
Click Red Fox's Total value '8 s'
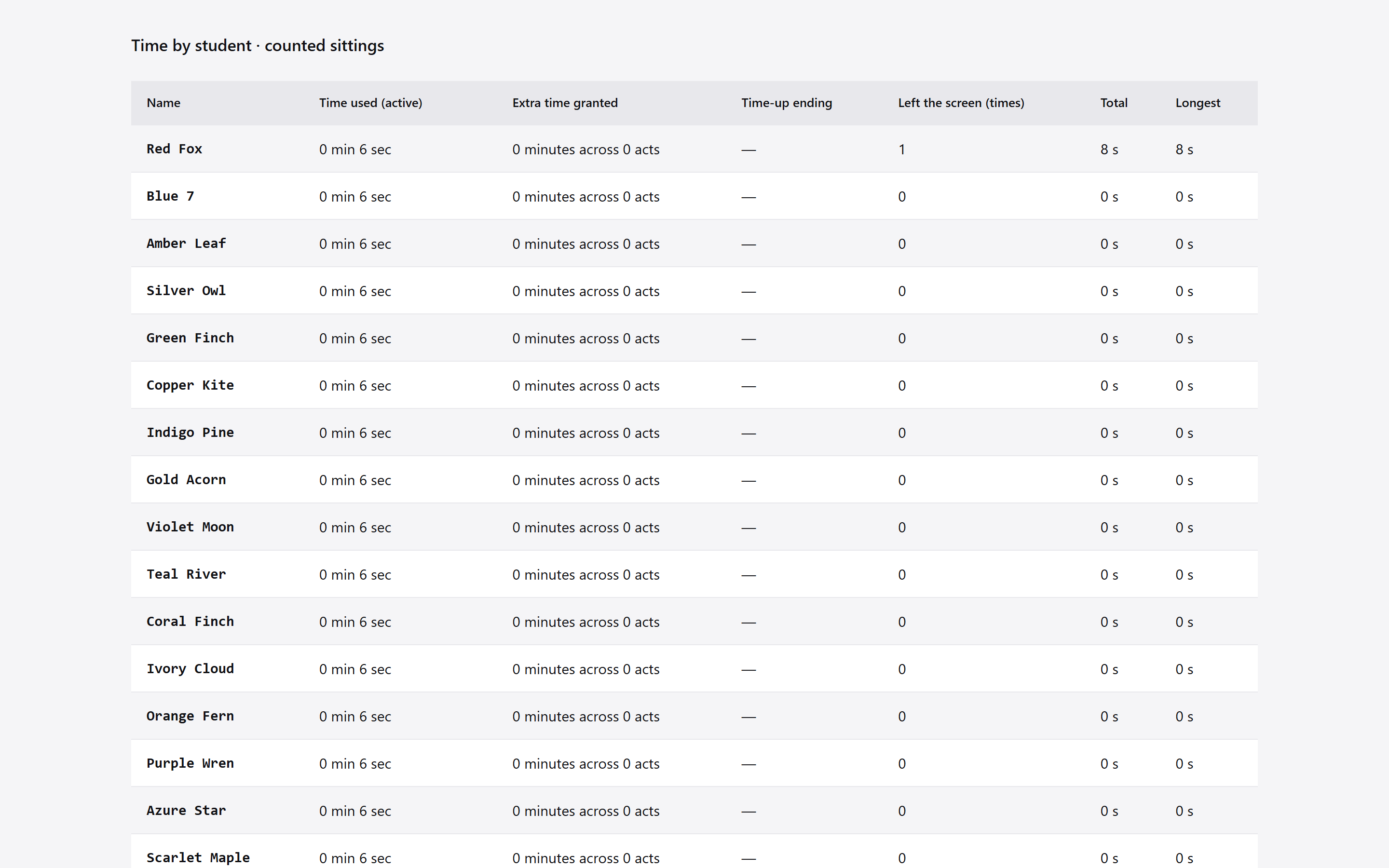click(1109, 149)
